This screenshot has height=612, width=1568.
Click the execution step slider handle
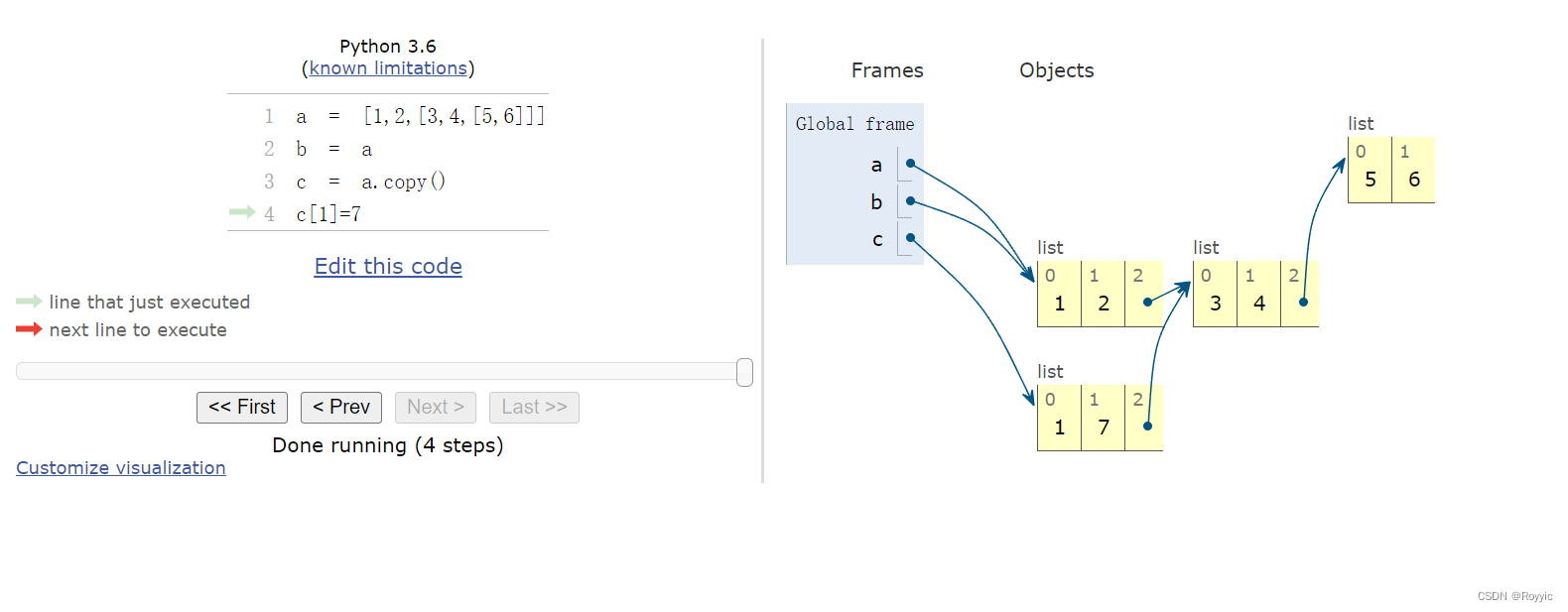[x=745, y=372]
